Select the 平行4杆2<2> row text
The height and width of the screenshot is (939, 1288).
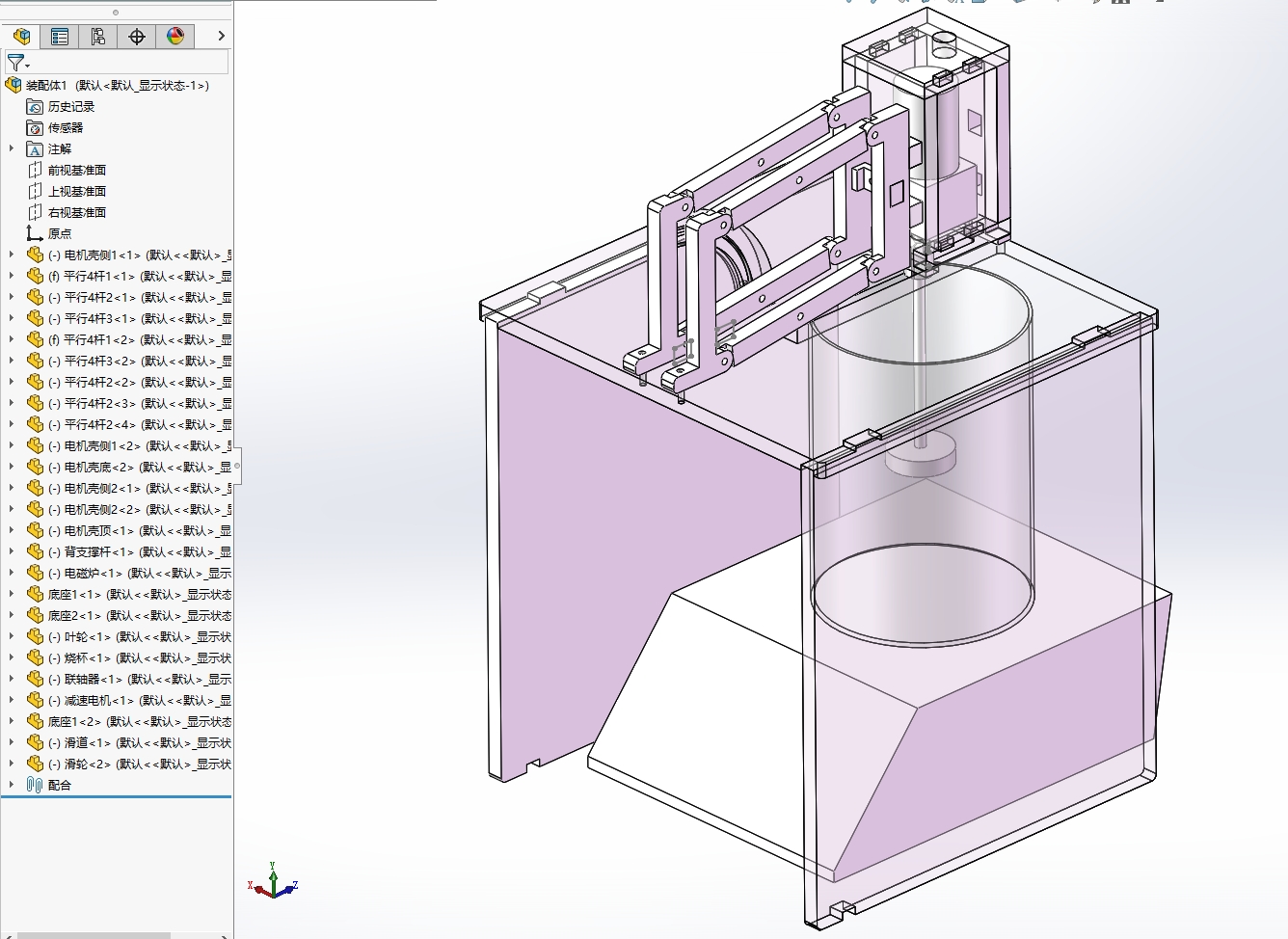click(140, 382)
